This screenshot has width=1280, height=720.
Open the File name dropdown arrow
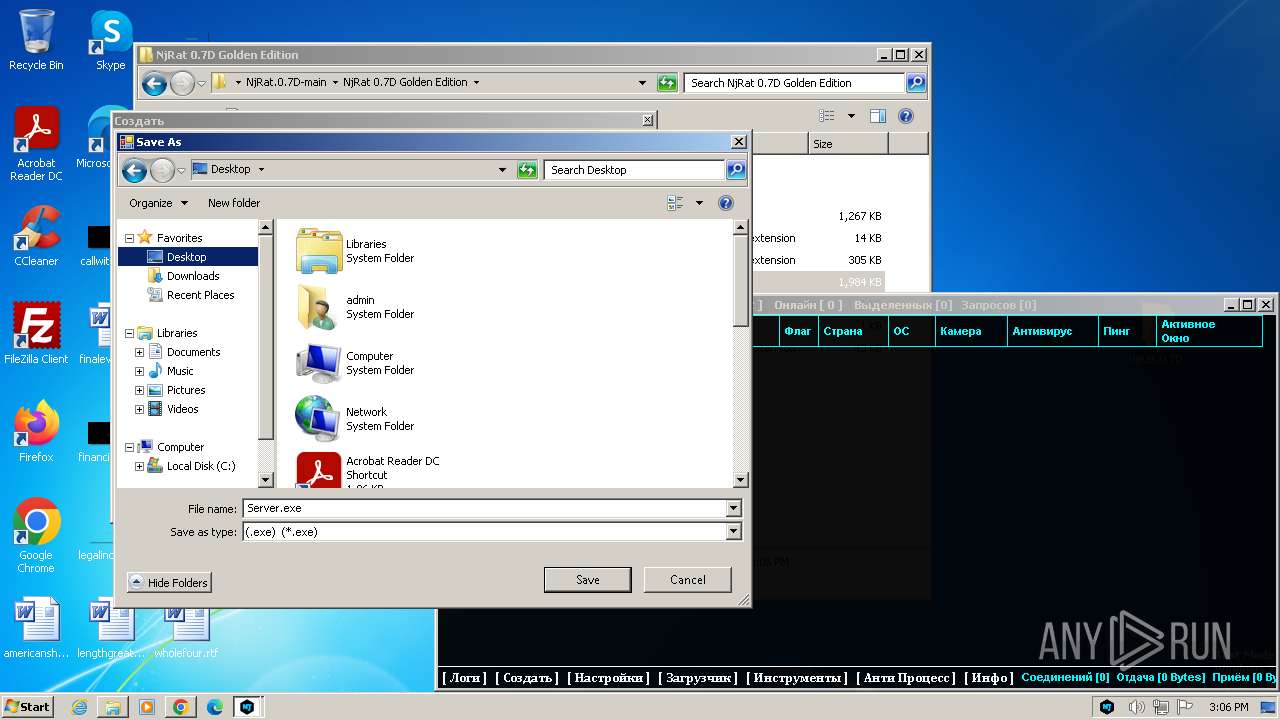(x=734, y=508)
